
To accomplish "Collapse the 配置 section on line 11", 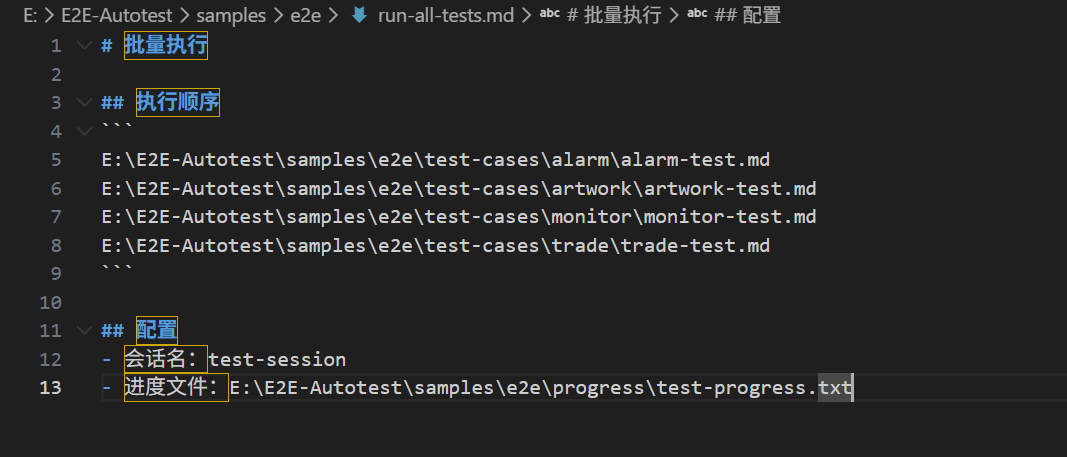I will click(x=84, y=331).
